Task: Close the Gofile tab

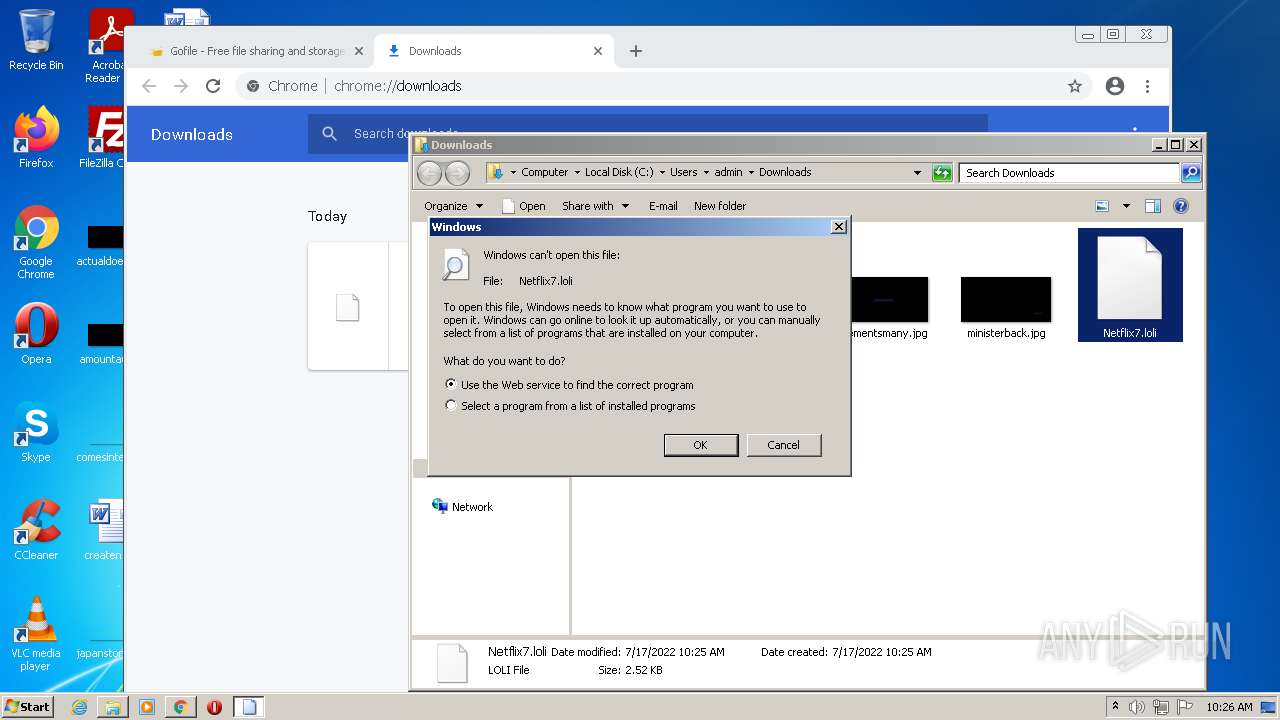Action: click(359, 51)
